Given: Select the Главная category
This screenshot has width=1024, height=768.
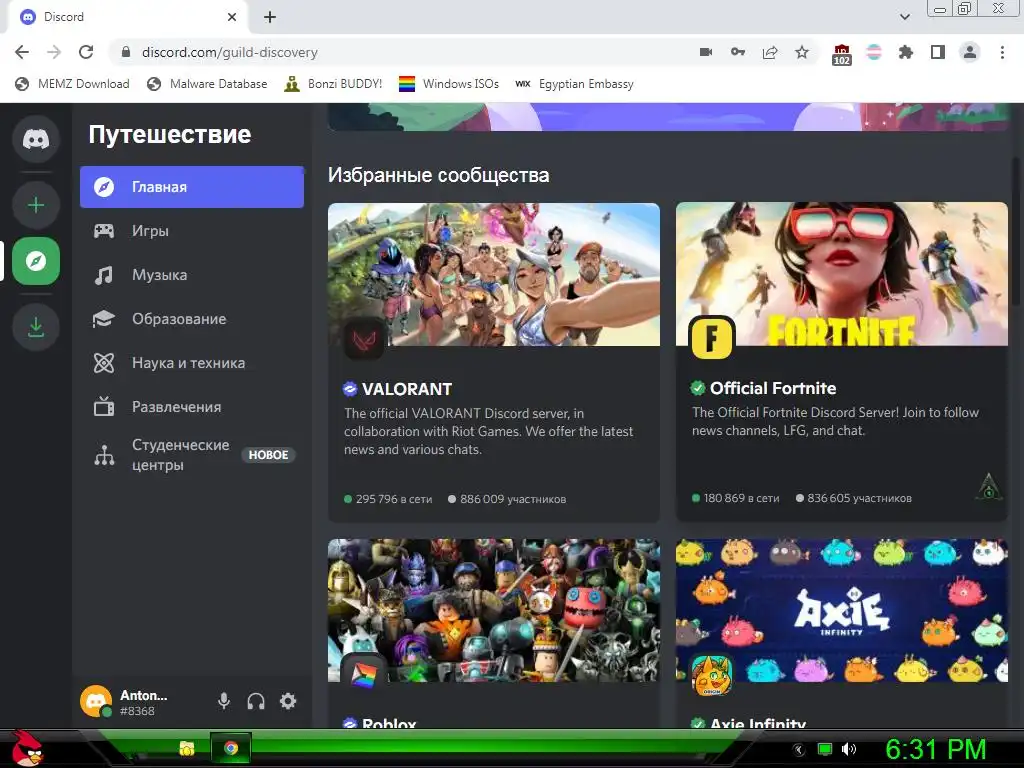Looking at the screenshot, I should point(192,187).
